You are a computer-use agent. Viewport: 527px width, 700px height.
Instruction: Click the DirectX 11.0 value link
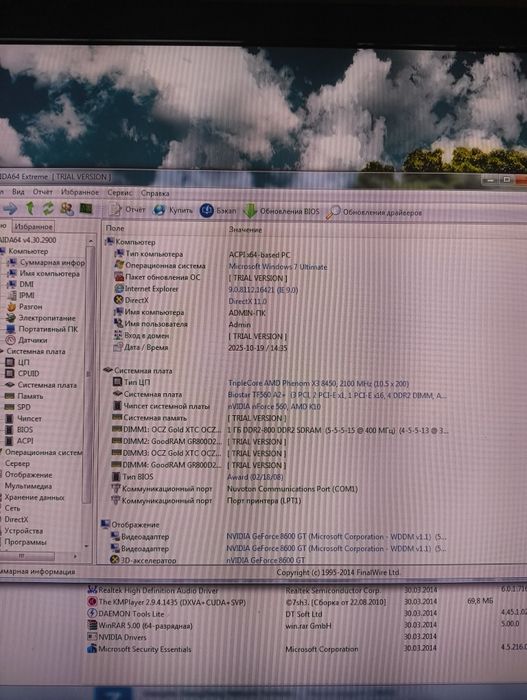[x=247, y=301]
